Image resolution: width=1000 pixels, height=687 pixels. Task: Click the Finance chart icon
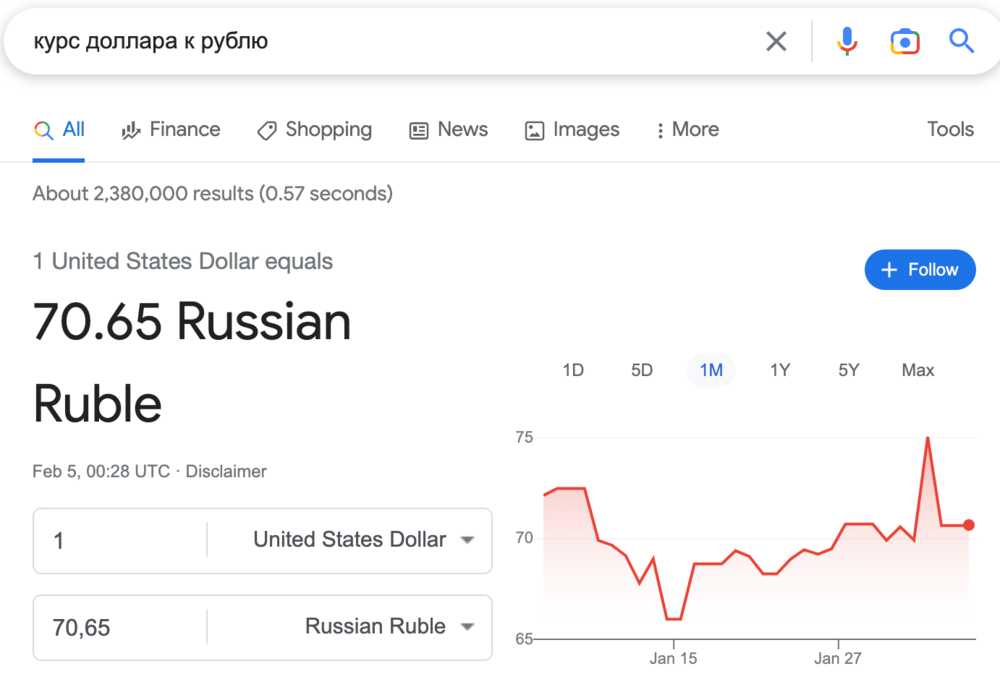[x=131, y=130]
